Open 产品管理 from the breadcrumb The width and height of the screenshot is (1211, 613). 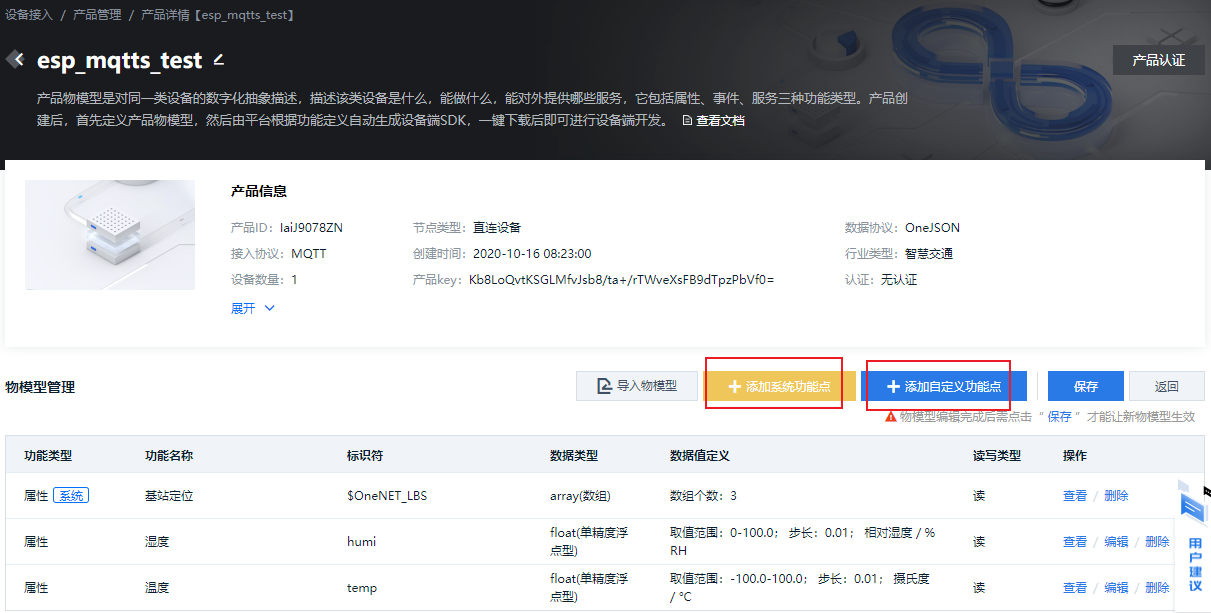pos(96,14)
